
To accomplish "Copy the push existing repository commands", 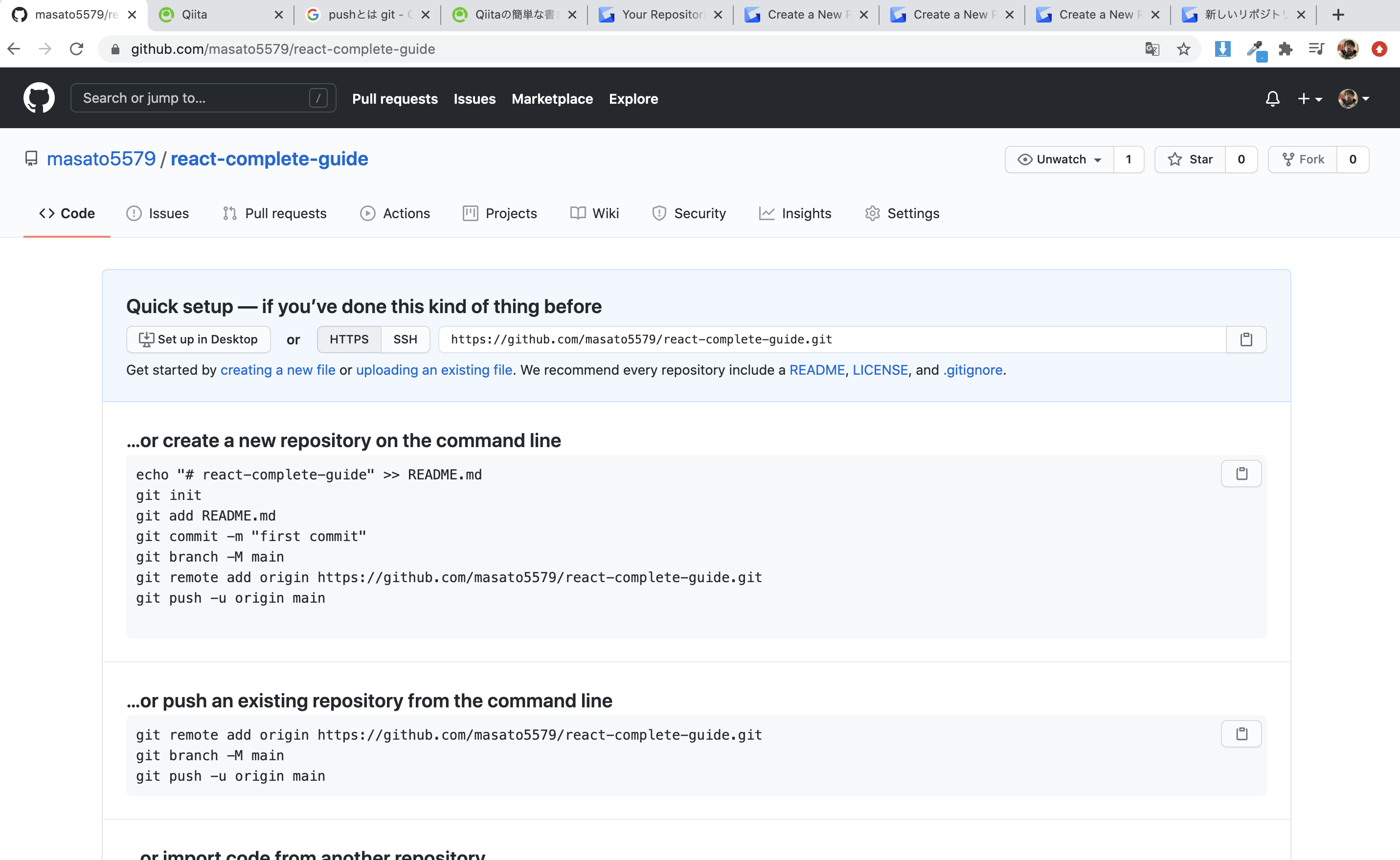I will [1242, 733].
